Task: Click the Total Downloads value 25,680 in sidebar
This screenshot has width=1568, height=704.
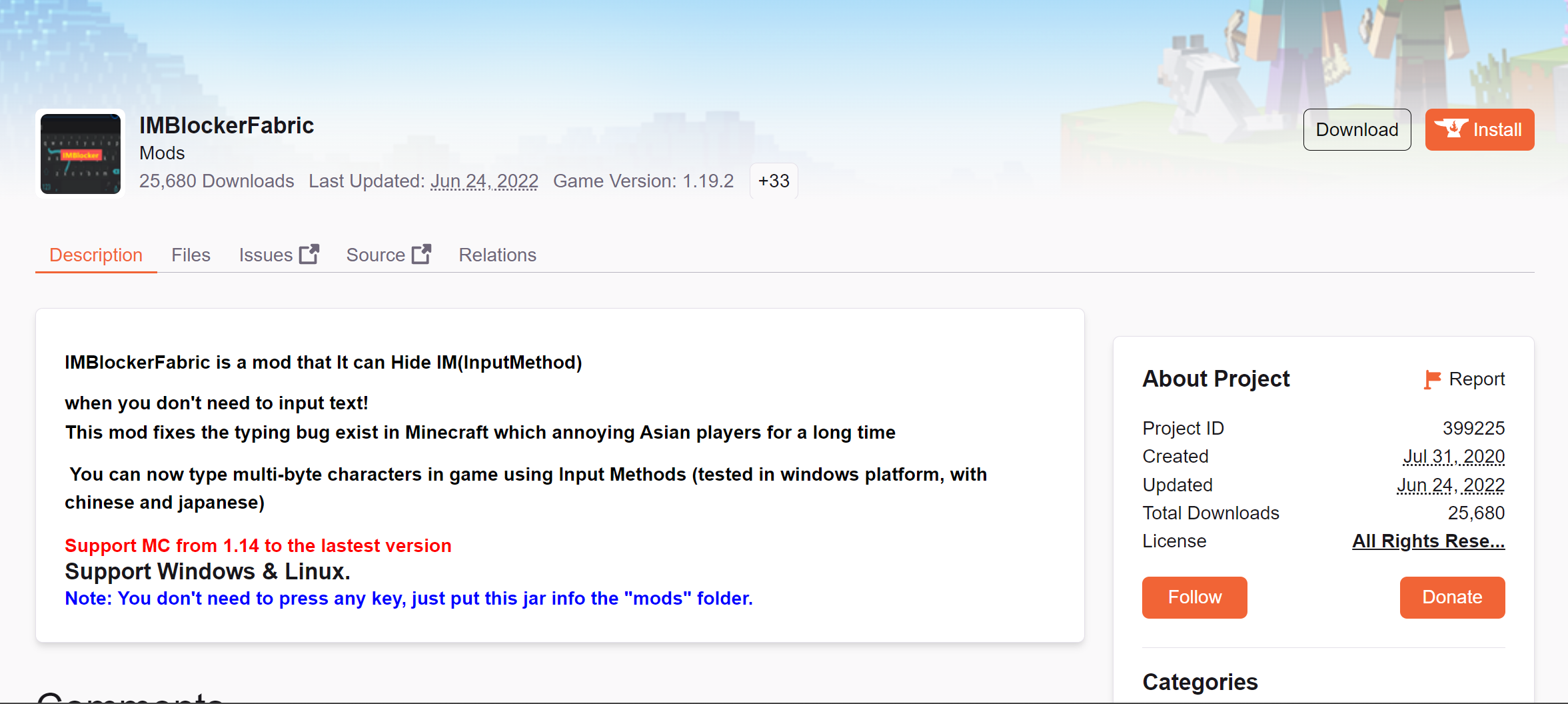Action: tap(1476, 513)
